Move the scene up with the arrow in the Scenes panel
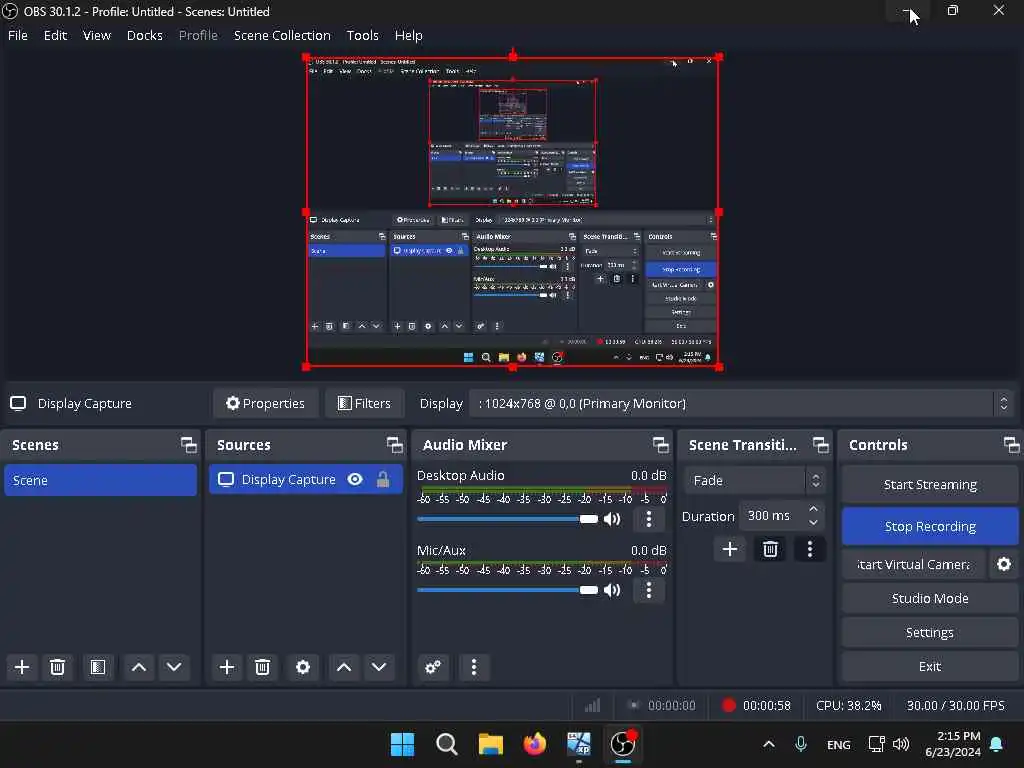The image size is (1024, 768). click(x=138, y=667)
